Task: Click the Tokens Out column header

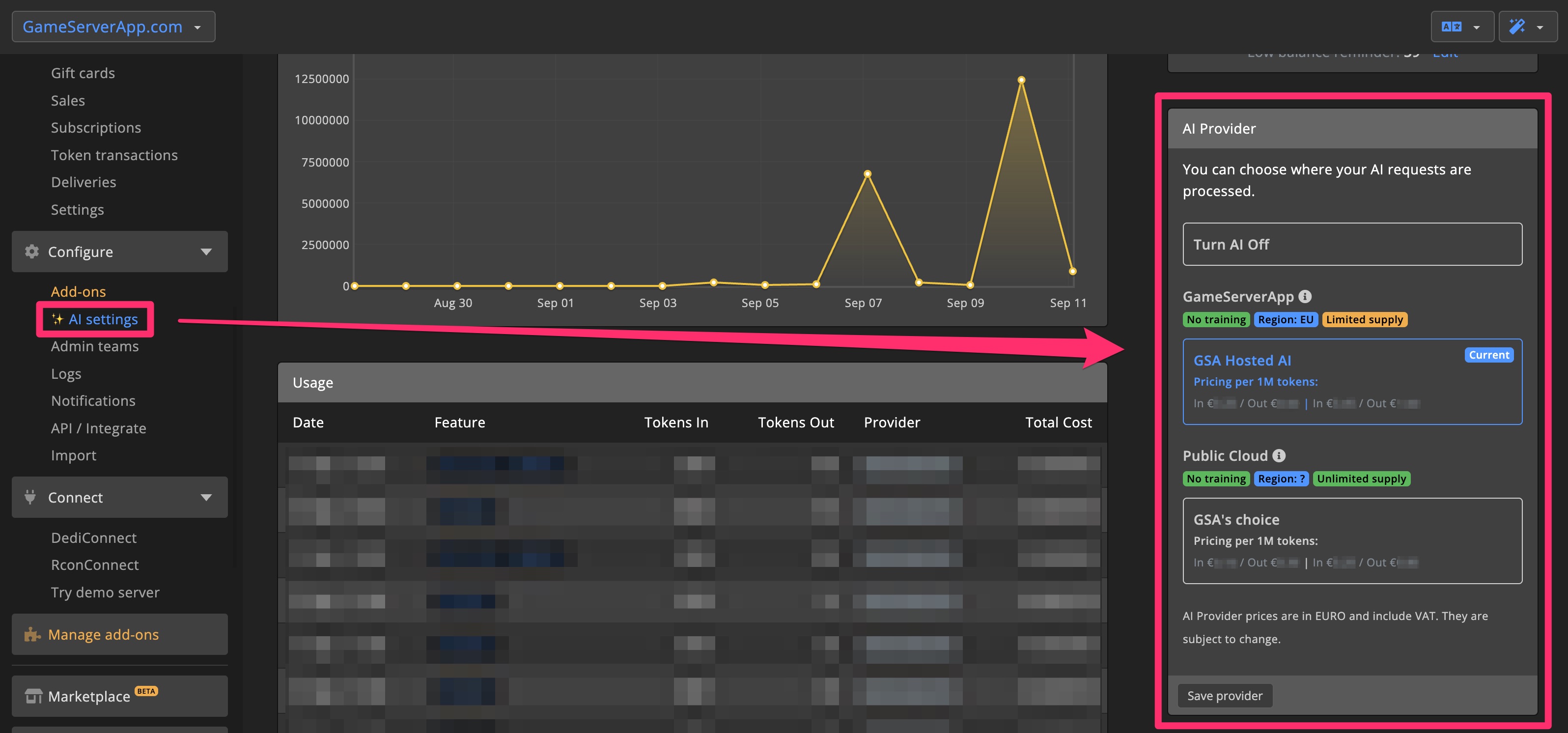Action: 796,423
